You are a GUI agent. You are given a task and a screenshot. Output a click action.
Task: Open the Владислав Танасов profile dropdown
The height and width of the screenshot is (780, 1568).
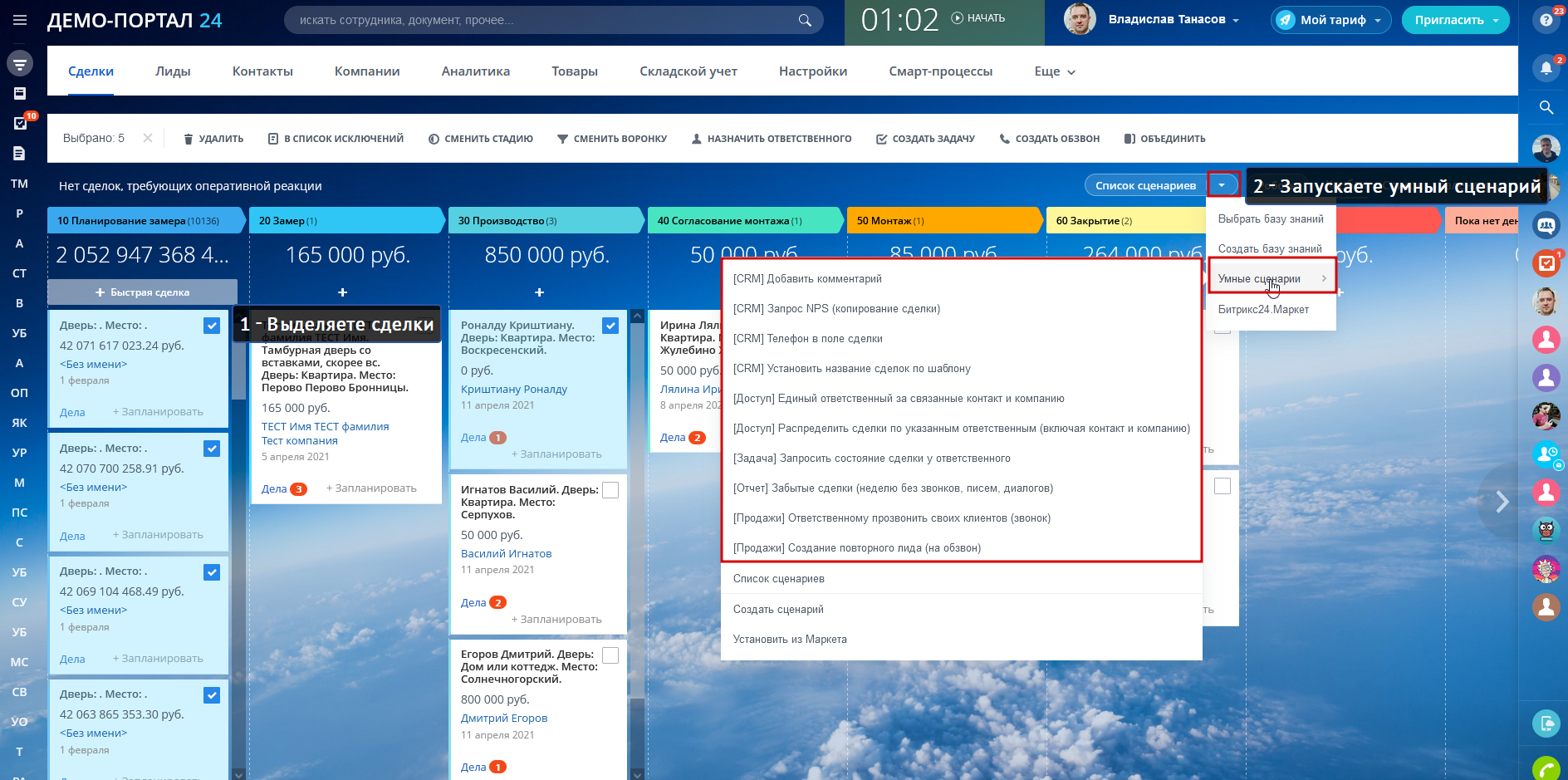click(x=1174, y=20)
